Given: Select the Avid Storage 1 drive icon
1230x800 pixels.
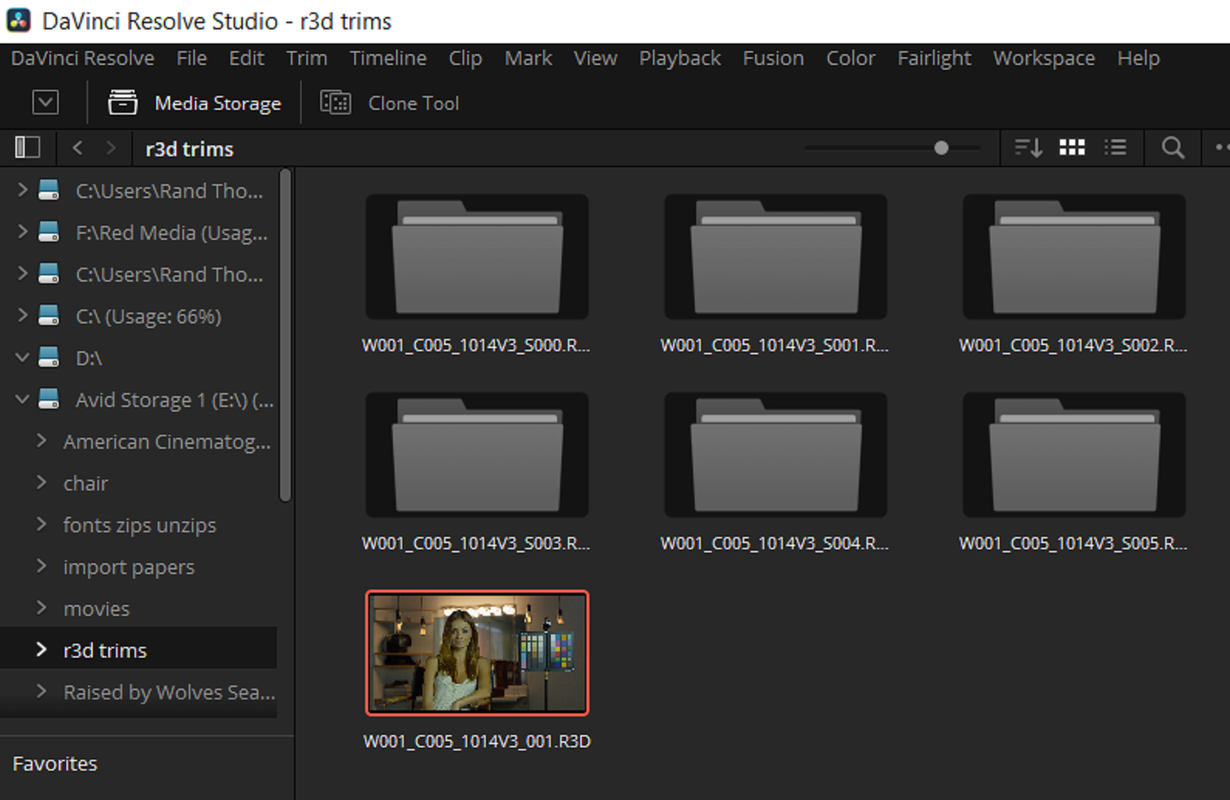Looking at the screenshot, I should [x=49, y=400].
